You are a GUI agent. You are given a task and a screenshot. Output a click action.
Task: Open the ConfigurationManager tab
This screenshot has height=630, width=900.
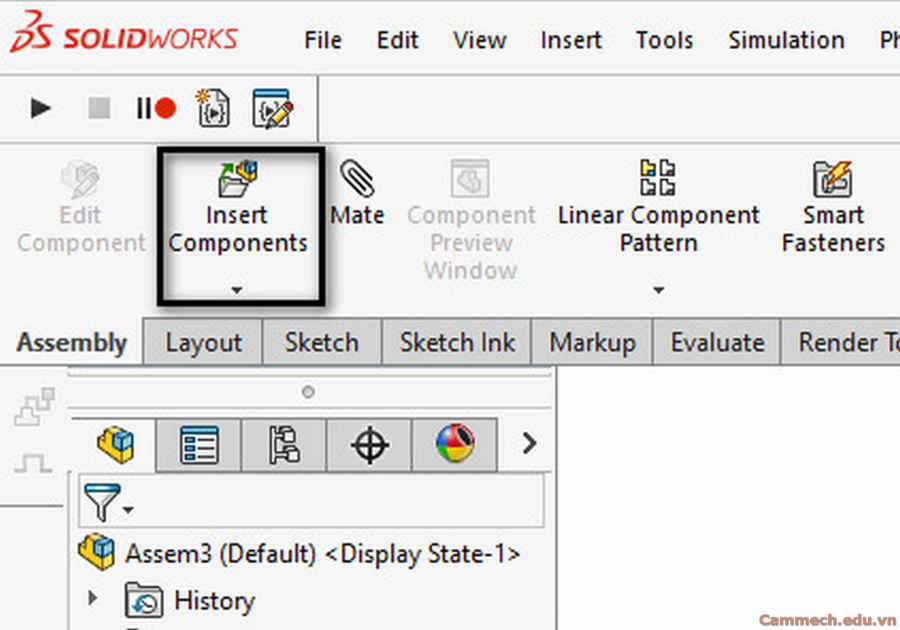coord(284,445)
